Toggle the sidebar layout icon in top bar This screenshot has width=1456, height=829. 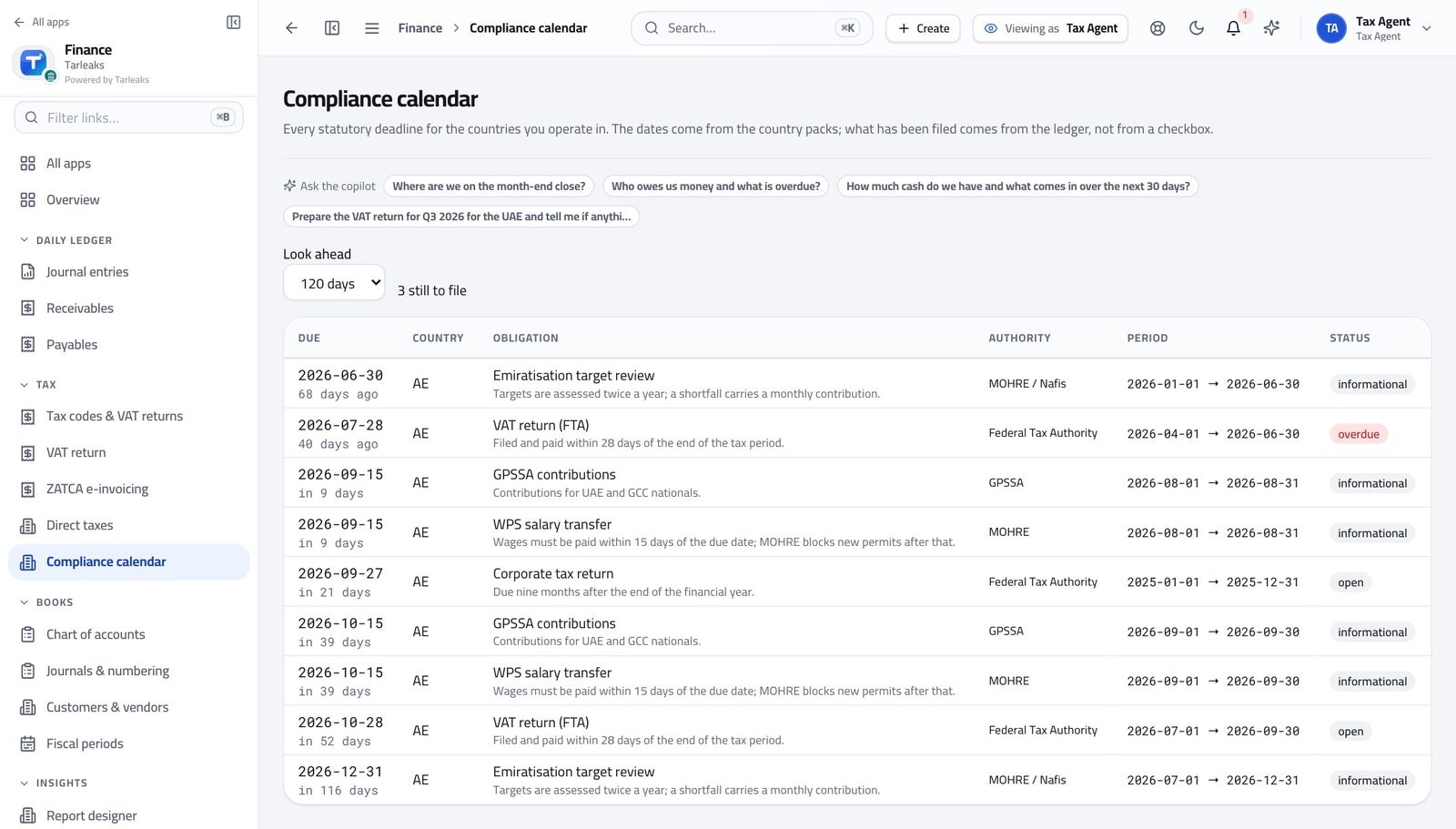click(332, 28)
